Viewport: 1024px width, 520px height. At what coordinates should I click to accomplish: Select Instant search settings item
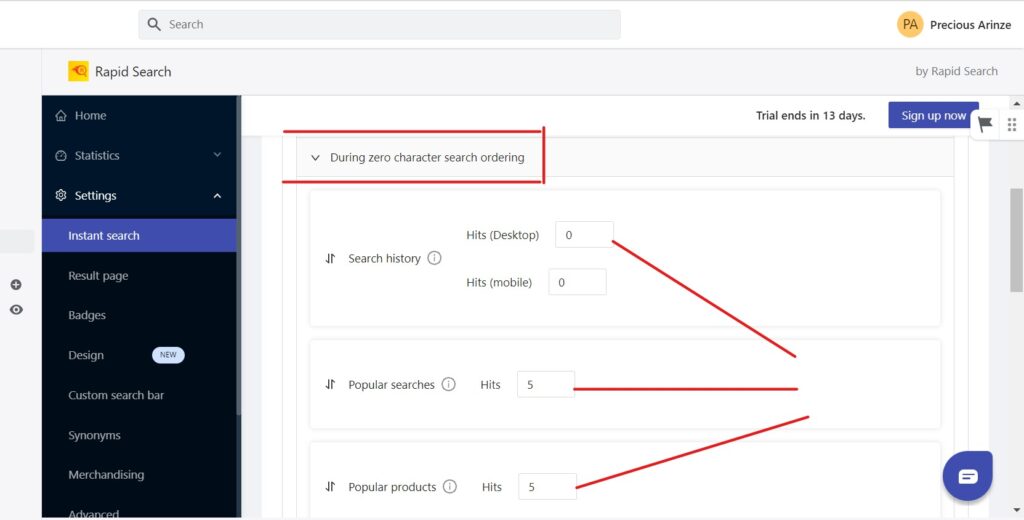(139, 236)
